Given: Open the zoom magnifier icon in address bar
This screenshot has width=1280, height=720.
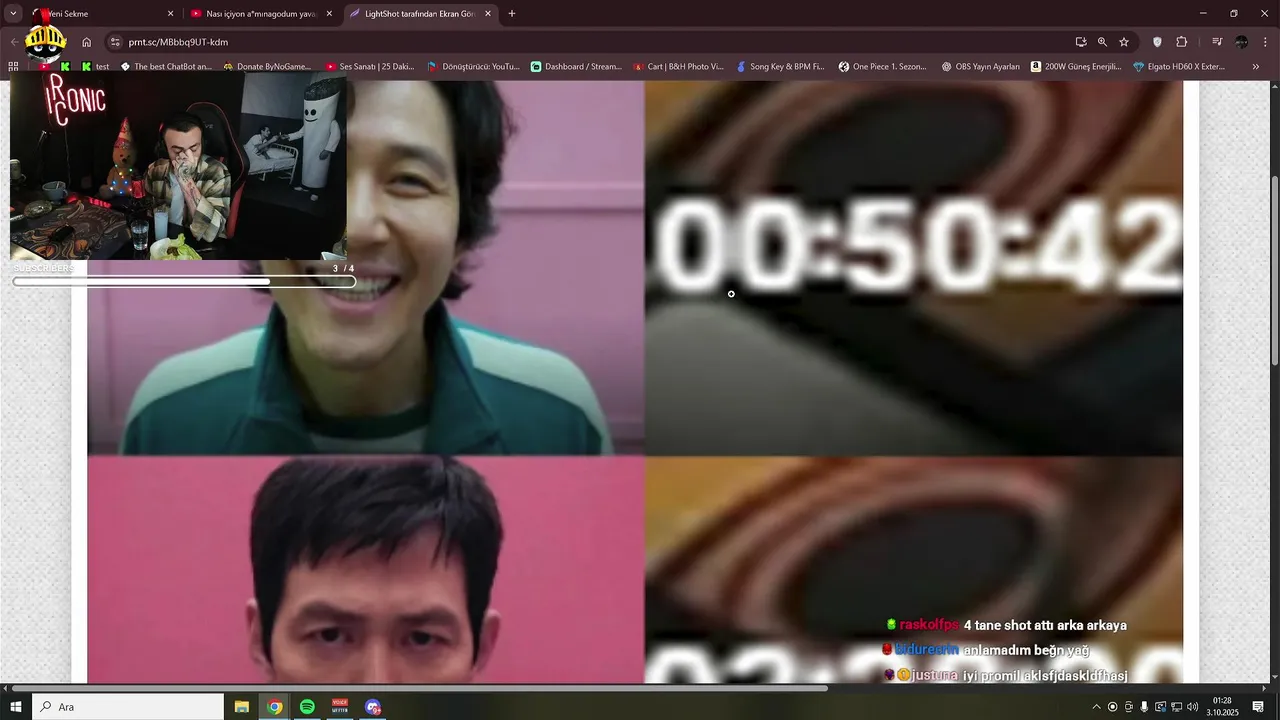Looking at the screenshot, I should (x=1102, y=42).
